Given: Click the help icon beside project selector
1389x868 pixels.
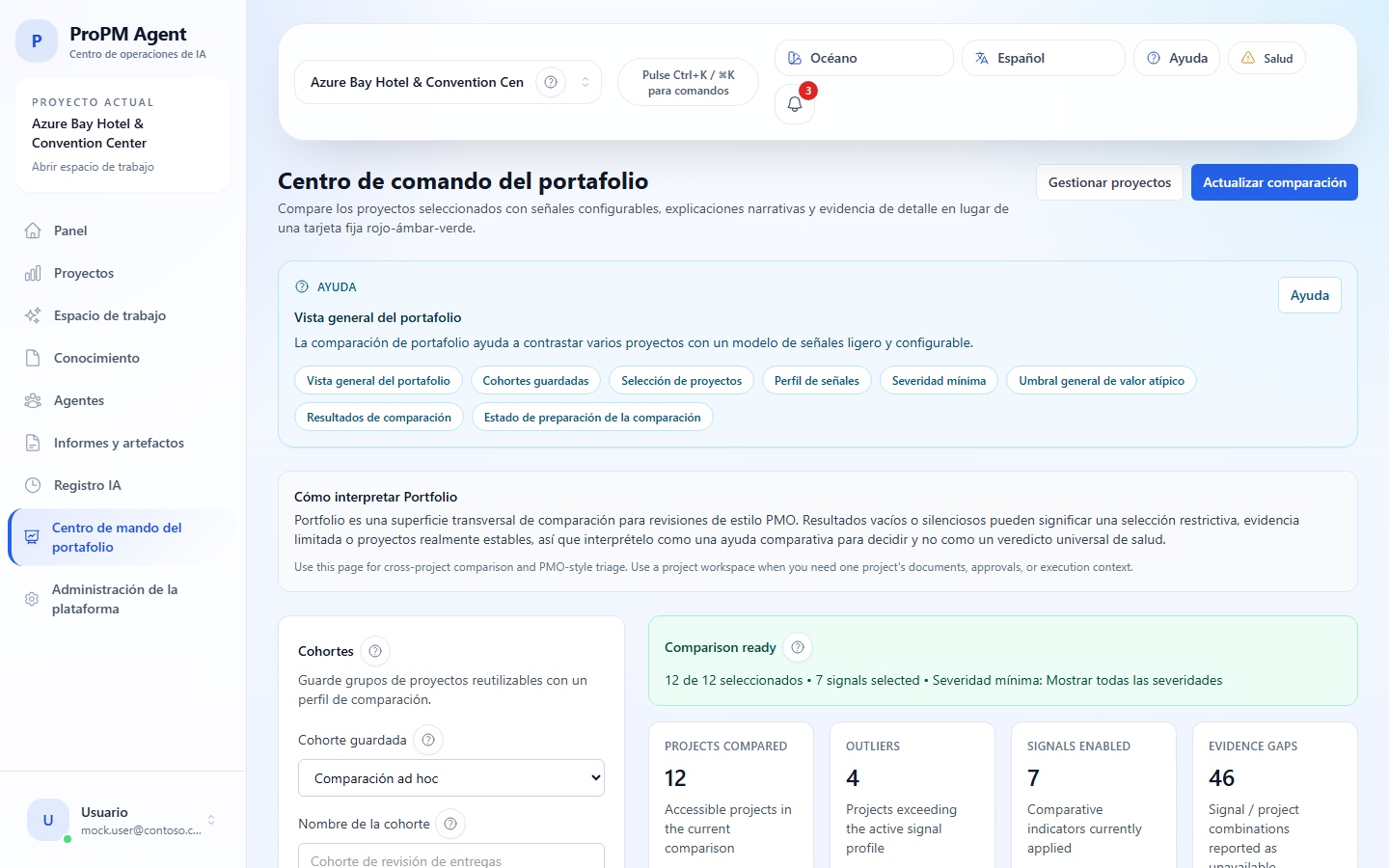Looking at the screenshot, I should pyautogui.click(x=550, y=82).
